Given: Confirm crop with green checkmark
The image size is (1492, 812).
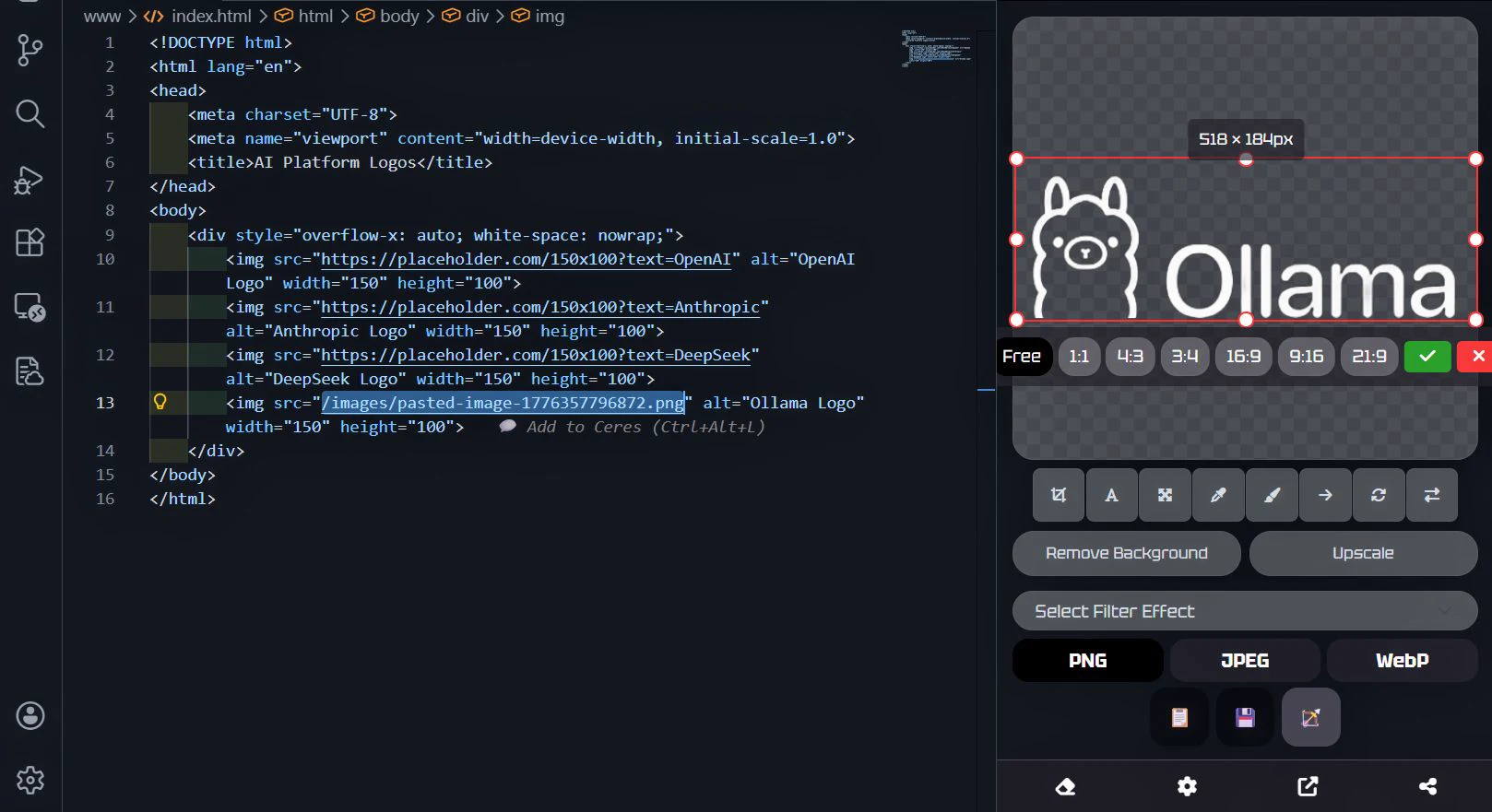Looking at the screenshot, I should point(1427,356).
